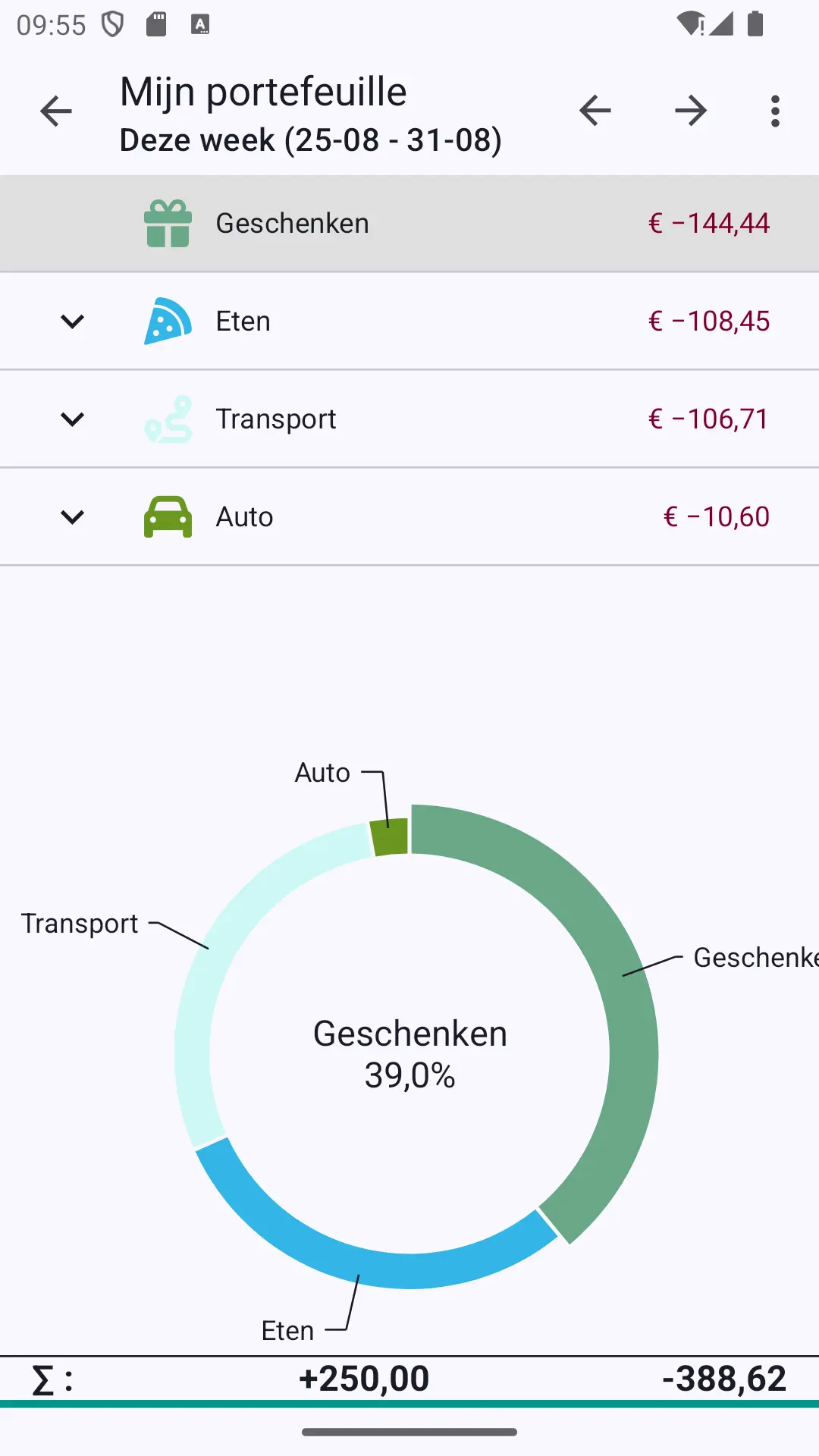
Task: Tap the Geschenken gift icon
Action: (x=168, y=224)
